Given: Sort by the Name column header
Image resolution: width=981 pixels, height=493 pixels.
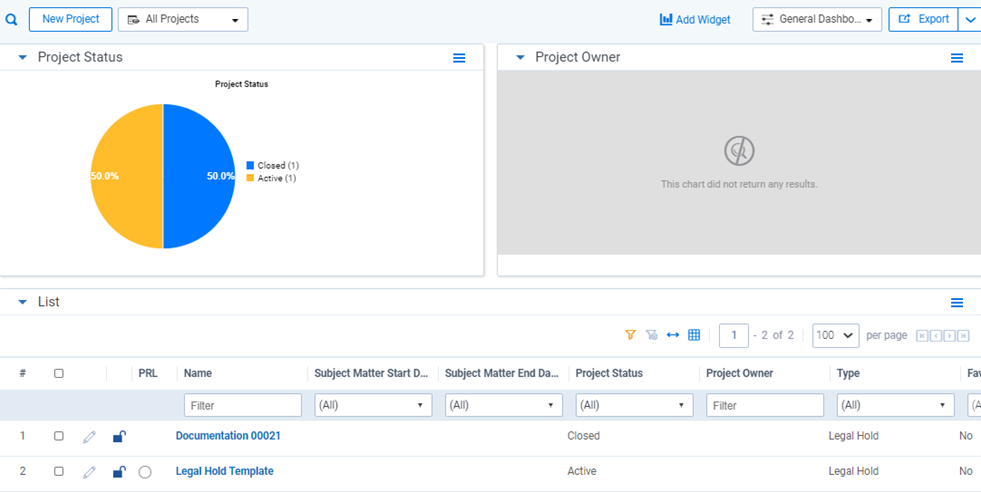Looking at the screenshot, I should click(198, 374).
